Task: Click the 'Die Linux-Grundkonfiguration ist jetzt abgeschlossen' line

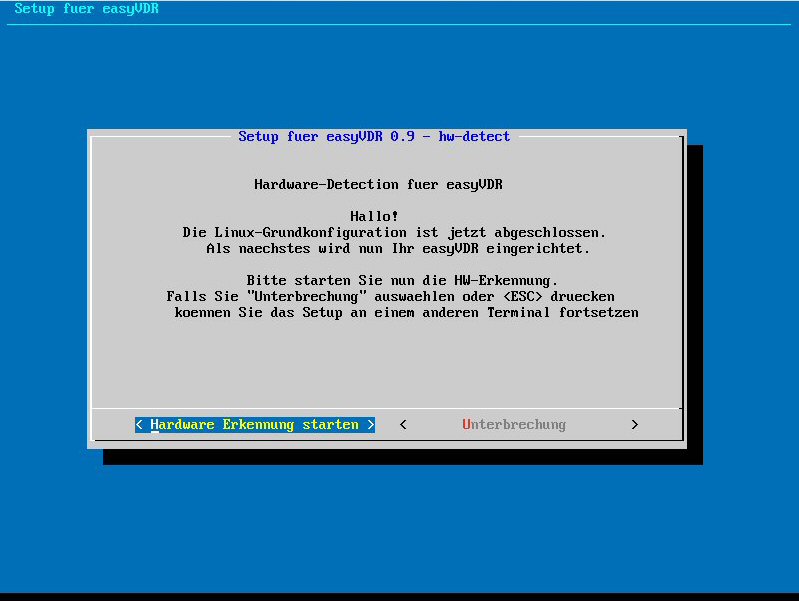Action: point(394,232)
